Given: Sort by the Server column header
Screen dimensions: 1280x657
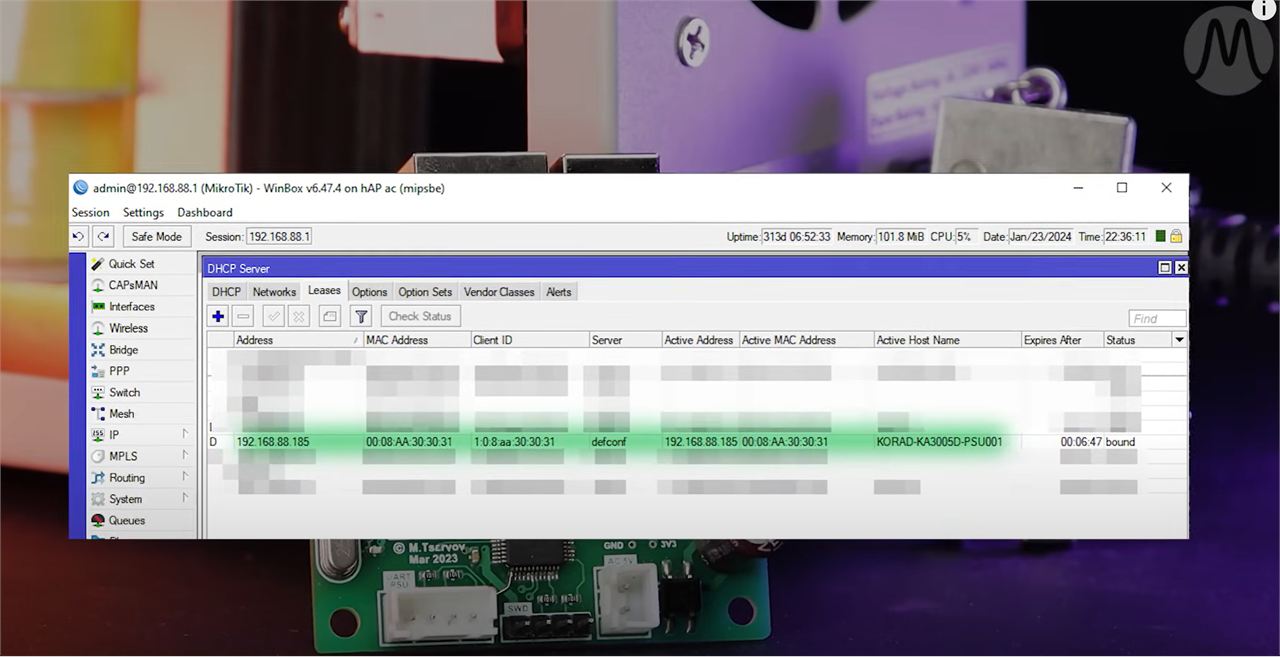Looking at the screenshot, I should (x=624, y=340).
